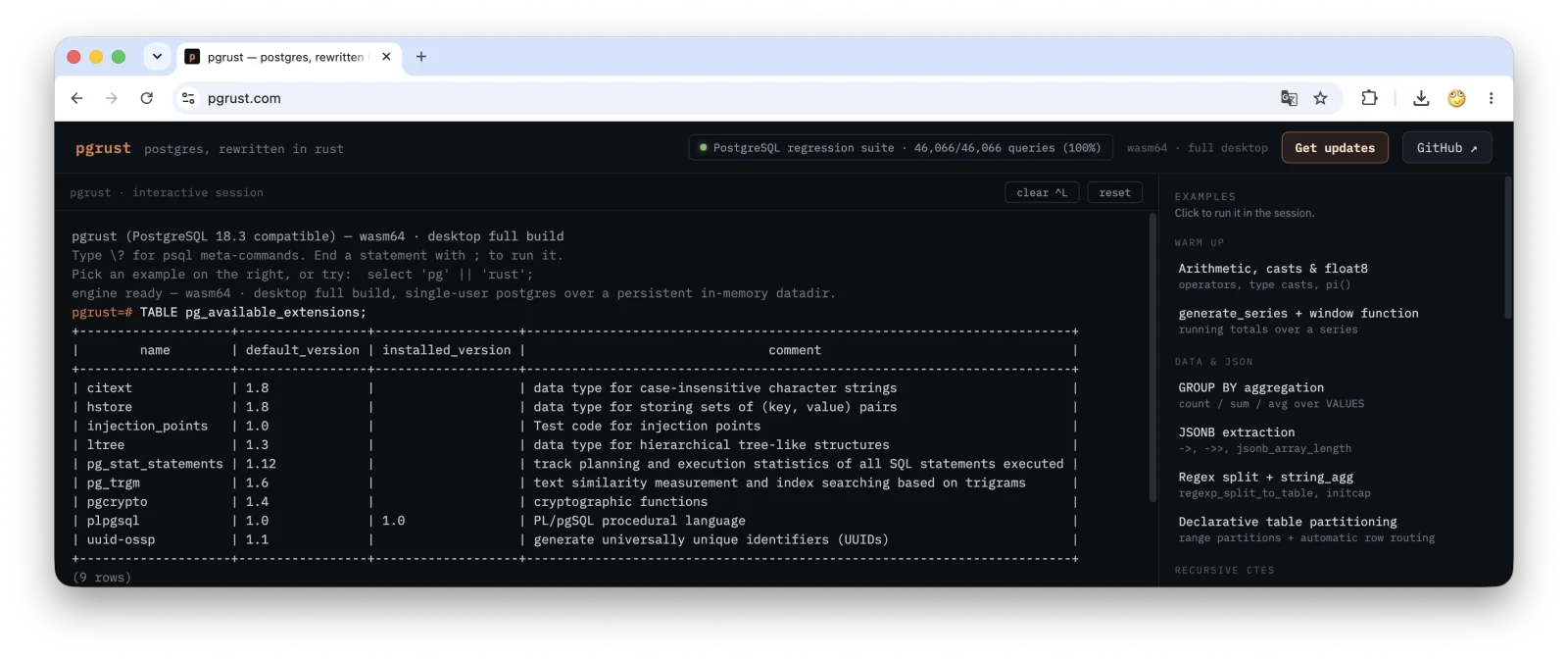Click the comment column header
1568x659 pixels.
[x=795, y=350]
